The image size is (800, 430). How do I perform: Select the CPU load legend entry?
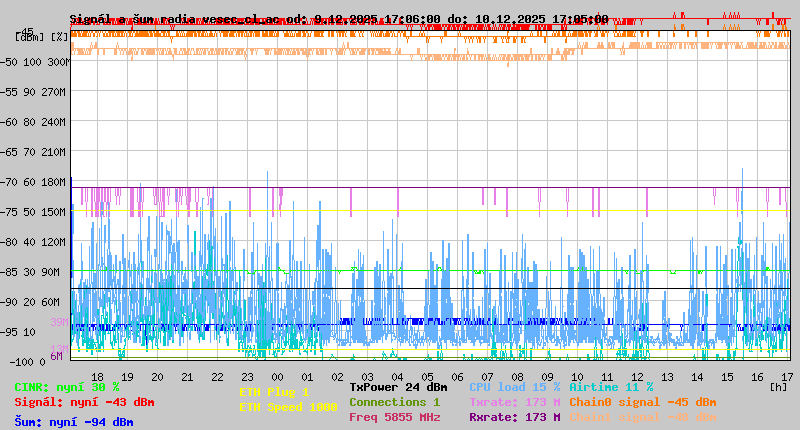(516, 387)
